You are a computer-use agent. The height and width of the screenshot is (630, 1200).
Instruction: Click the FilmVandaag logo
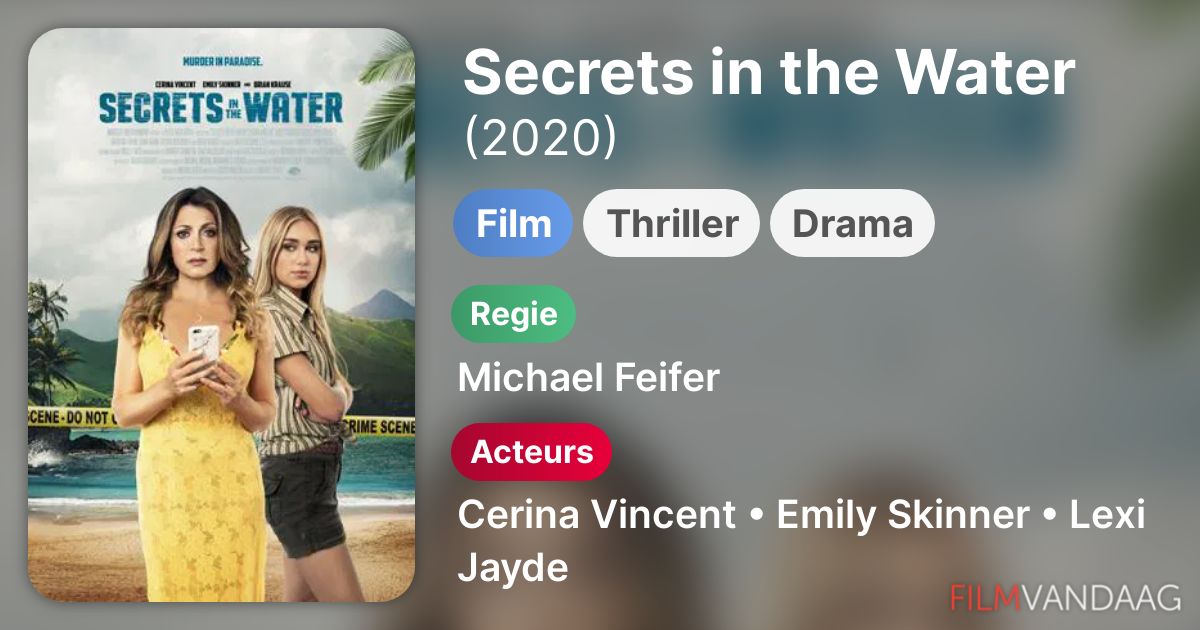point(1066,597)
